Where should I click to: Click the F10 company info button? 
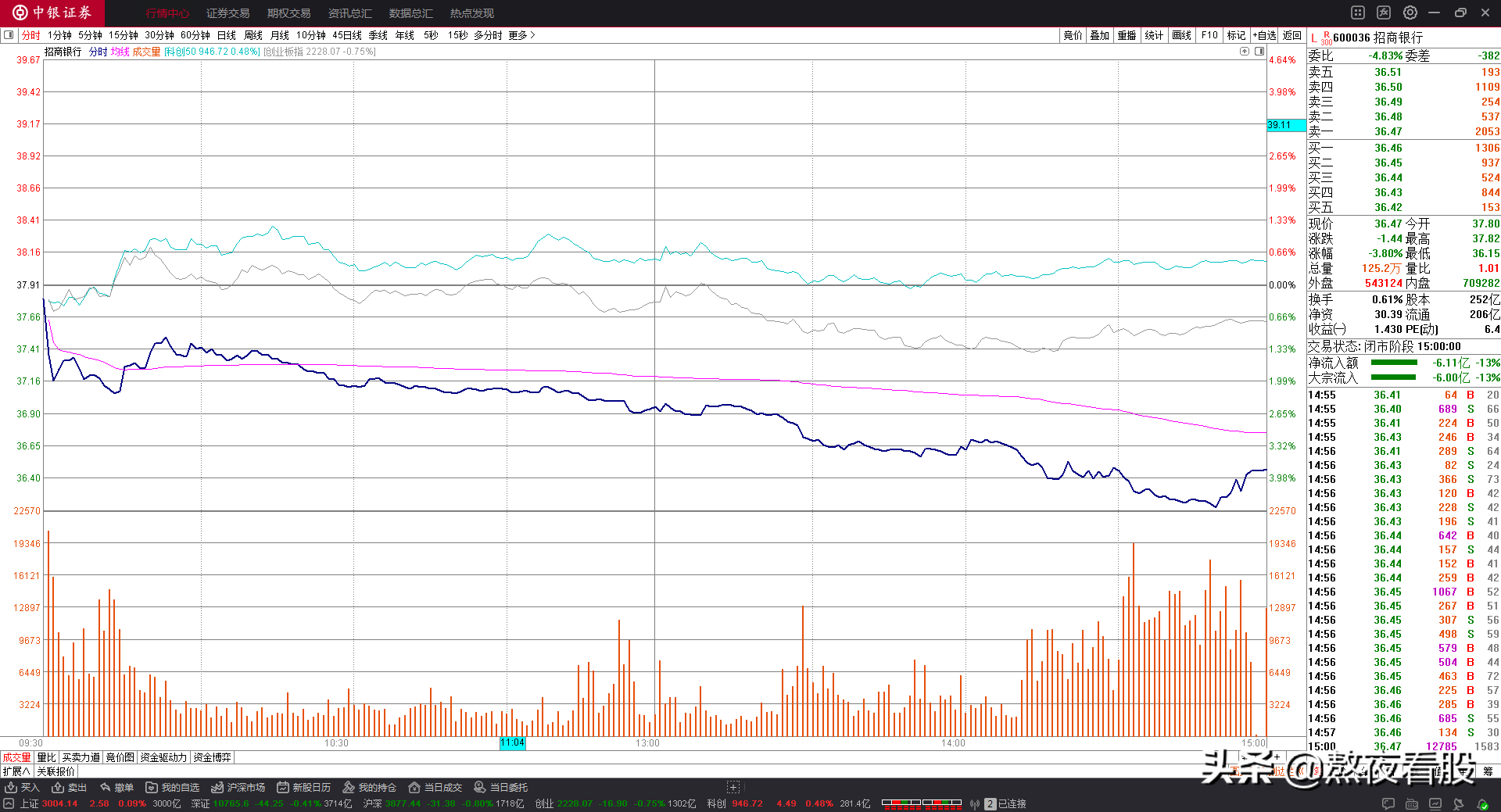1209,35
